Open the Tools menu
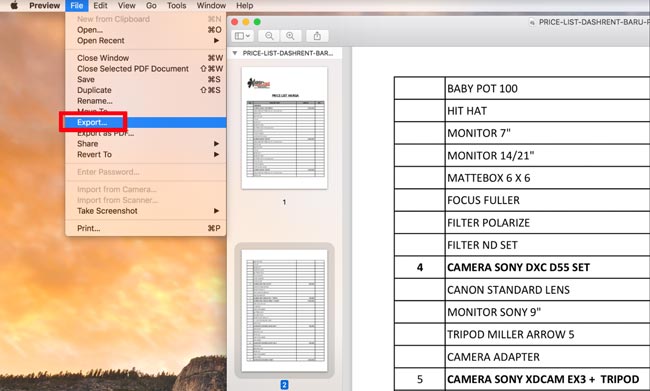 [x=177, y=5]
